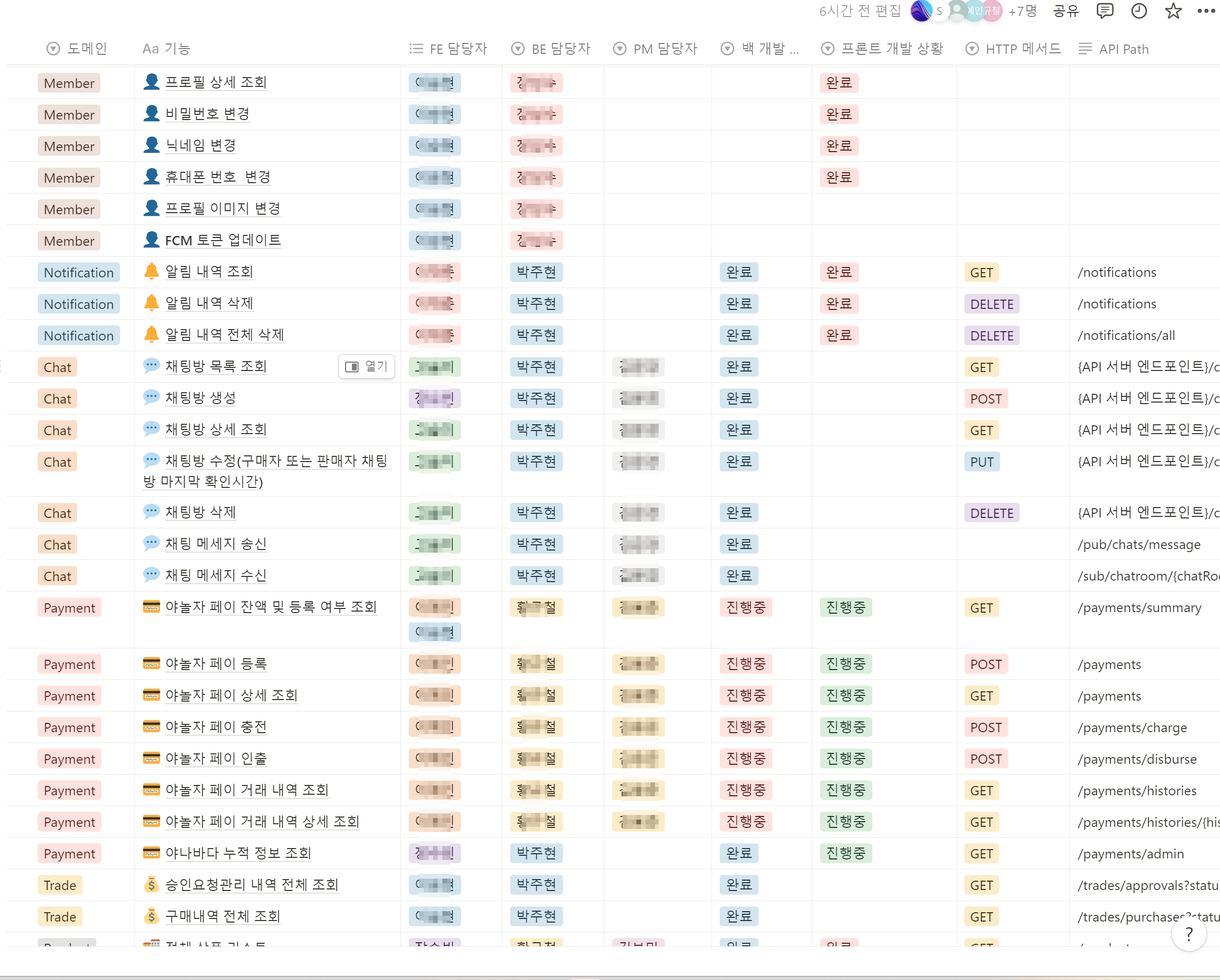
Task: Open page update history clock icon
Action: tap(1139, 11)
